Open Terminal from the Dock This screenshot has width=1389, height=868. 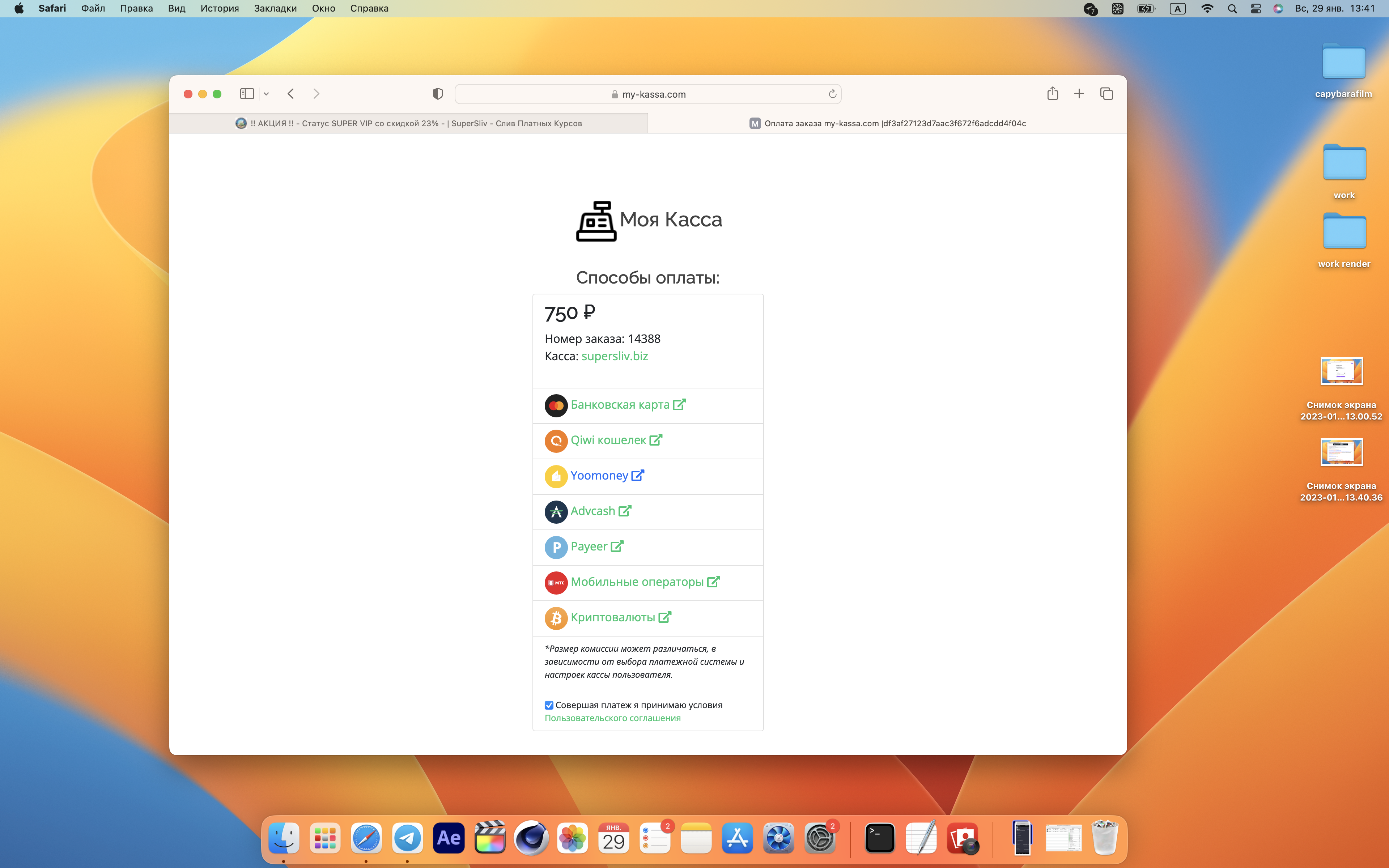point(880,838)
